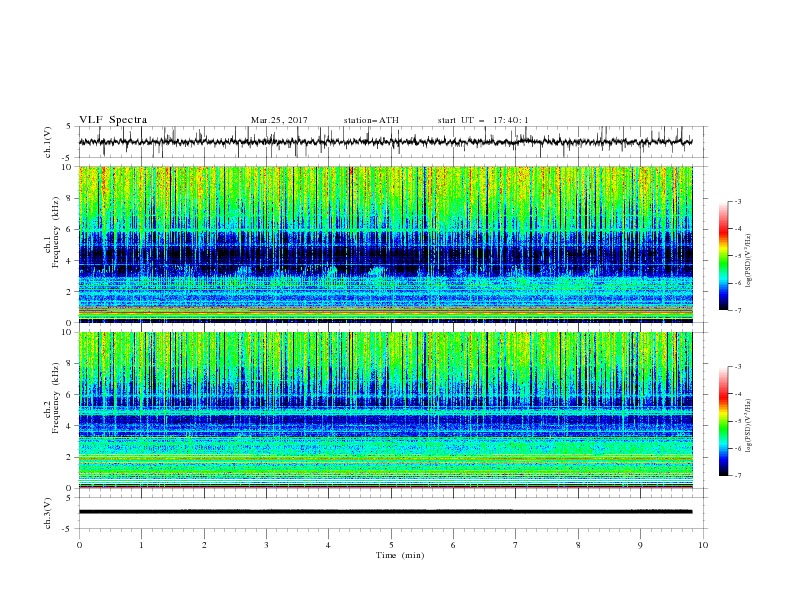Click the ch.3 voltage waveform trace
This screenshot has width=792, height=612.
pyautogui.click(x=385, y=512)
